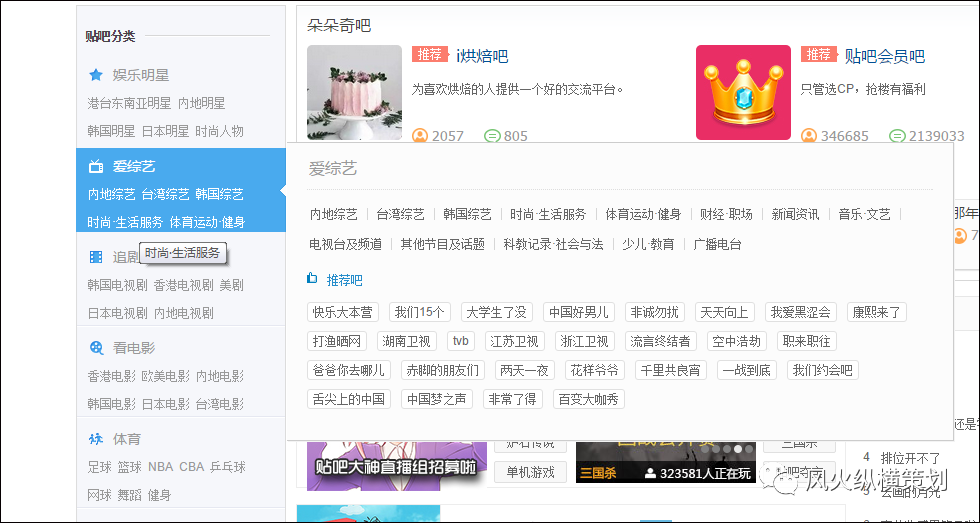Click the film reel icon beside 看电影
980x523 pixels.
pyautogui.click(x=96, y=348)
